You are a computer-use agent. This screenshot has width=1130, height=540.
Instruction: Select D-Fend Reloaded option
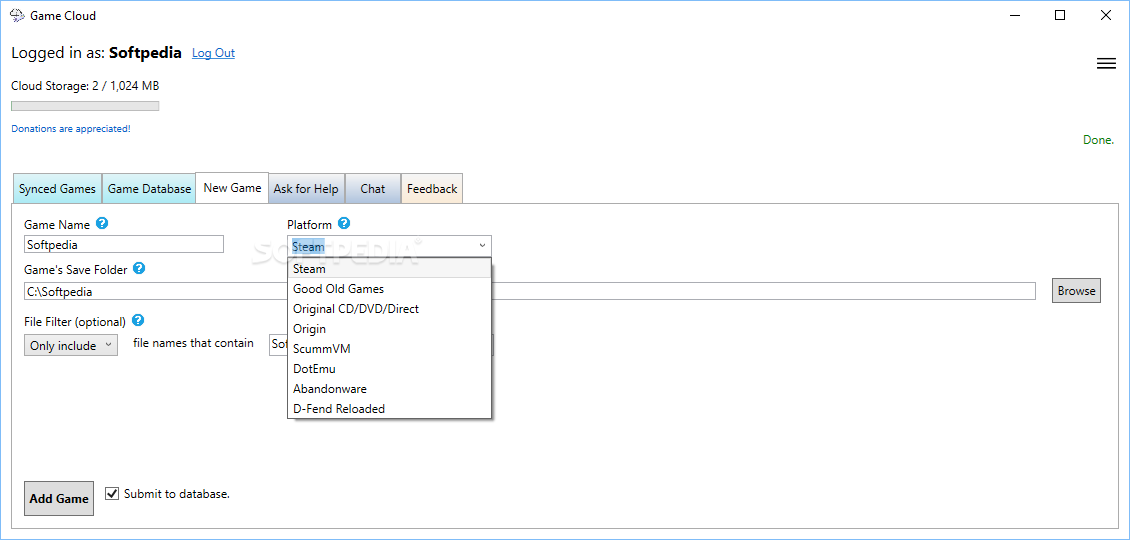(x=389, y=409)
